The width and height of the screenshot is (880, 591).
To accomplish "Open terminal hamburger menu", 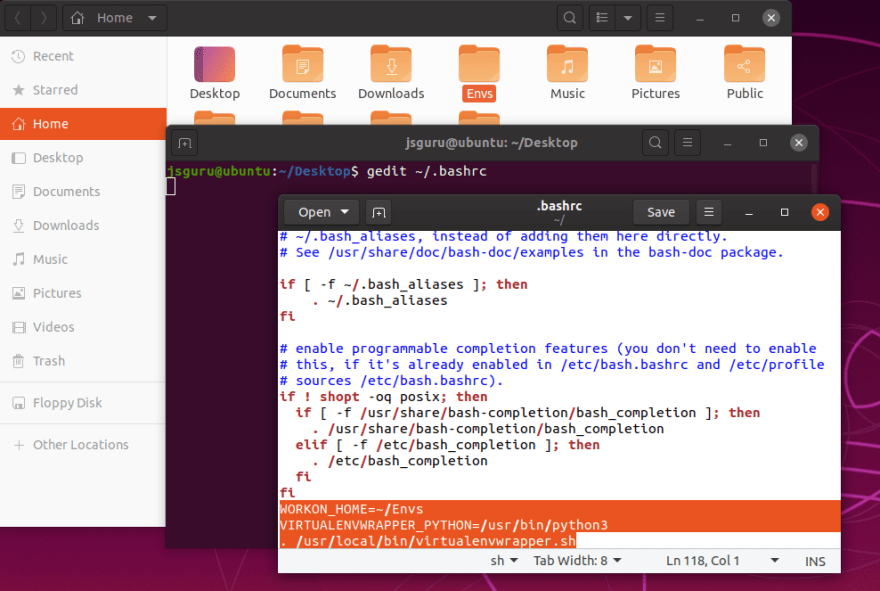I will click(x=688, y=143).
